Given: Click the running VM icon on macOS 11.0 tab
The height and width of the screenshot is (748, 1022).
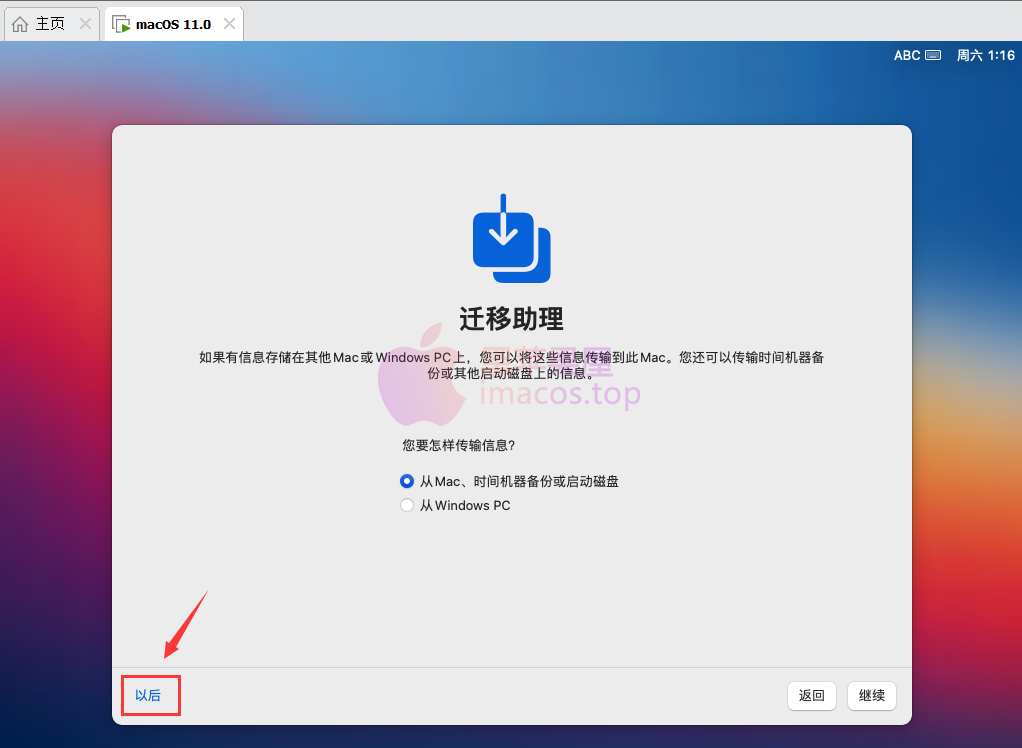Looking at the screenshot, I should [121, 24].
